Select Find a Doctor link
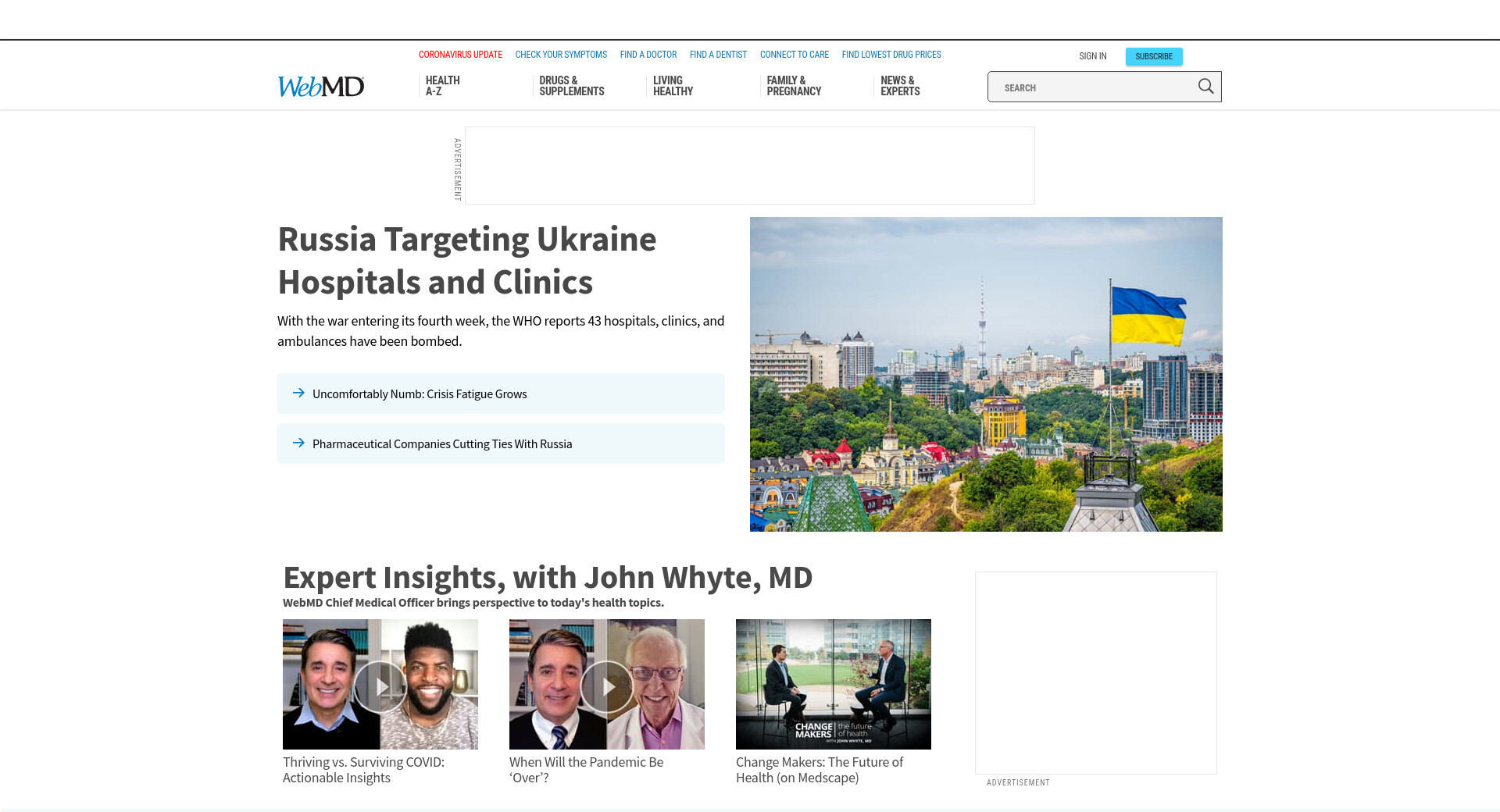The width and height of the screenshot is (1500, 812). (648, 55)
